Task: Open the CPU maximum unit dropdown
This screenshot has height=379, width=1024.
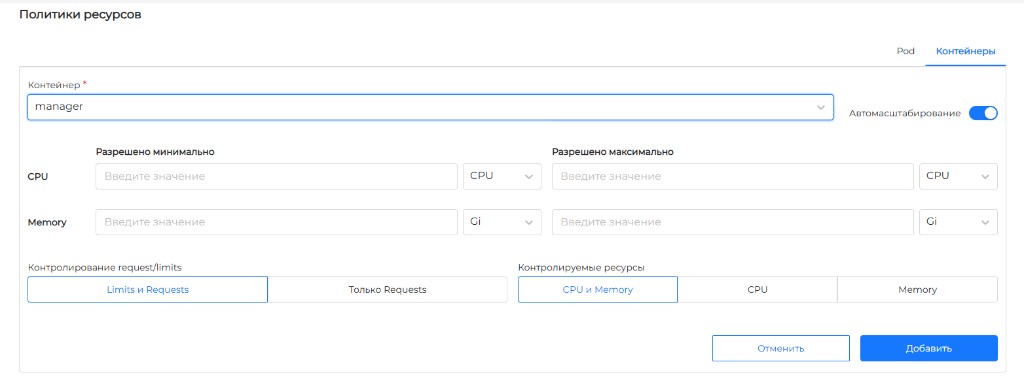Action: pyautogui.click(x=958, y=176)
